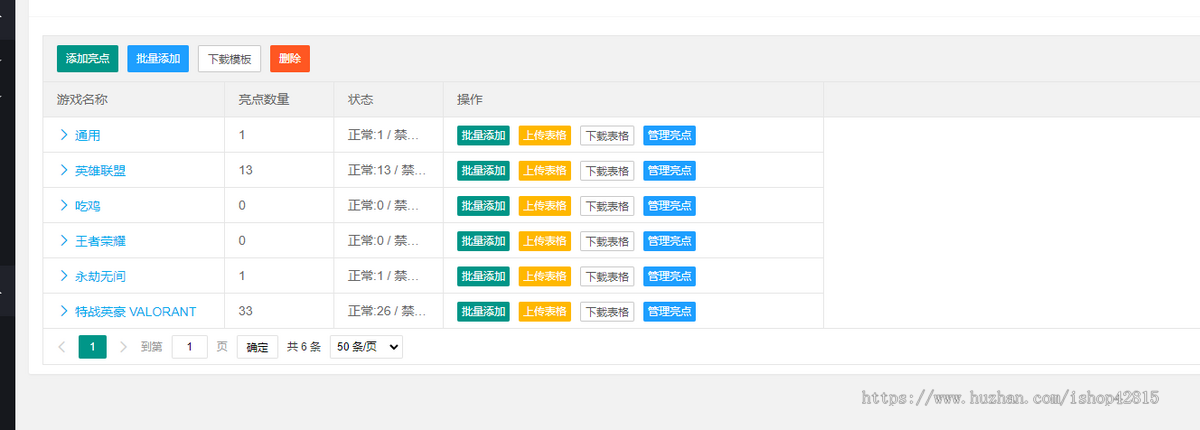Click the 游戏名称 column header
Viewport: 1200px width, 430px height.
[135, 99]
